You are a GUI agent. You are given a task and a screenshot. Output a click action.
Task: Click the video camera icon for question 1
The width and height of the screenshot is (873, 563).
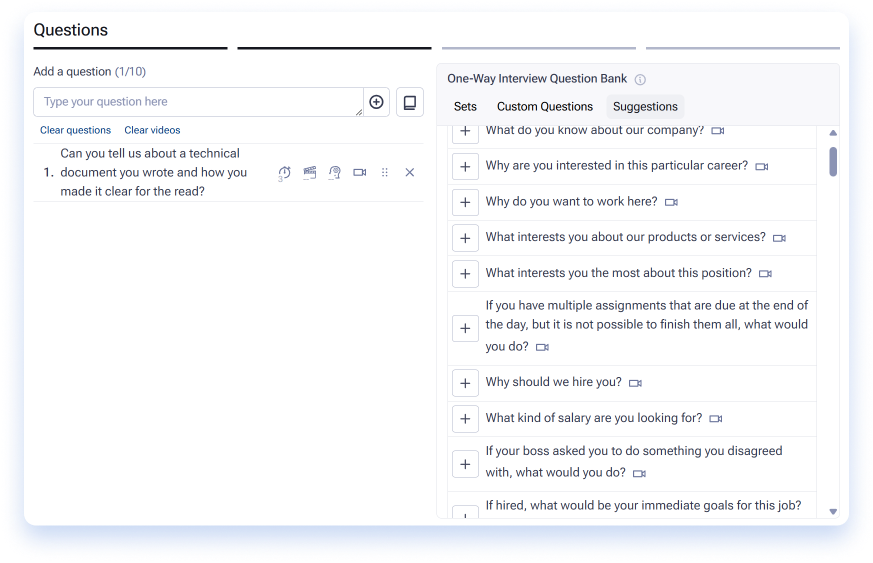pos(360,173)
